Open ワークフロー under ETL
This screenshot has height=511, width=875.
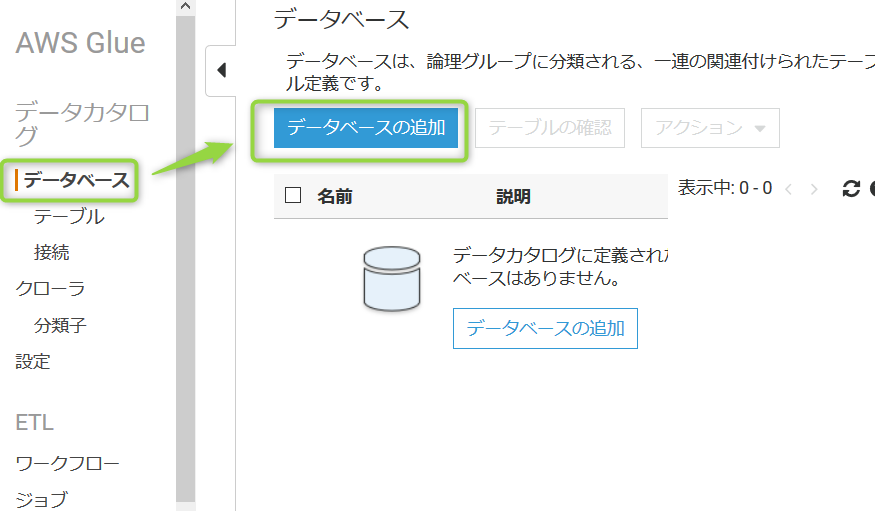[x=68, y=463]
